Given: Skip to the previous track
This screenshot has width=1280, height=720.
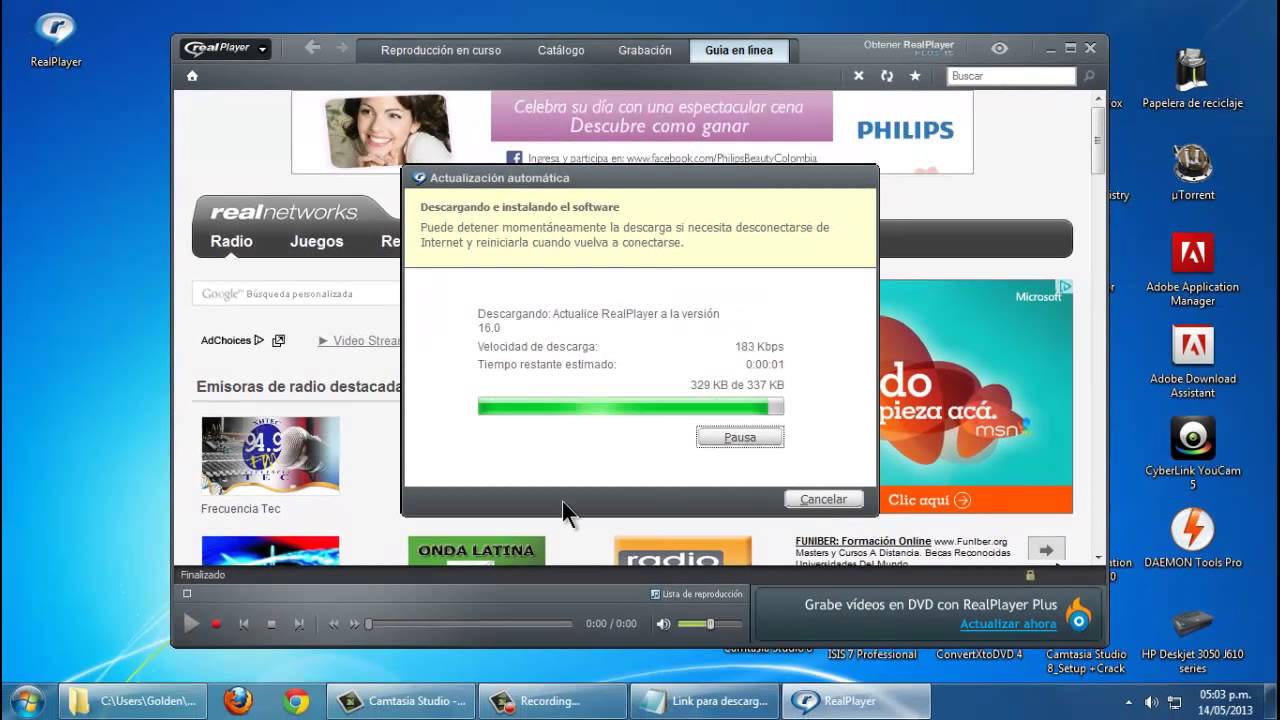Looking at the screenshot, I should coord(243,624).
